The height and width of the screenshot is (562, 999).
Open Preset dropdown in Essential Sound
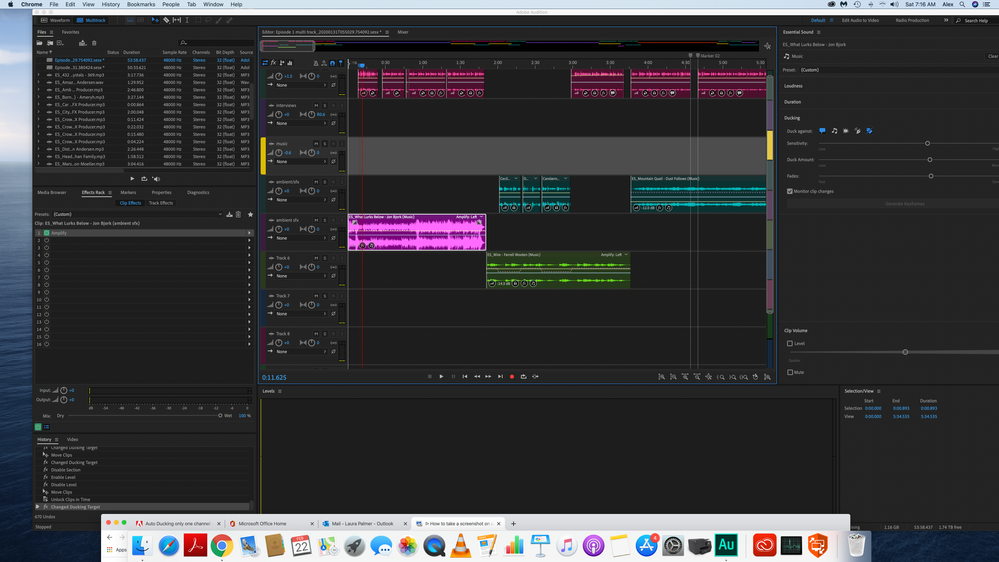pos(898,70)
